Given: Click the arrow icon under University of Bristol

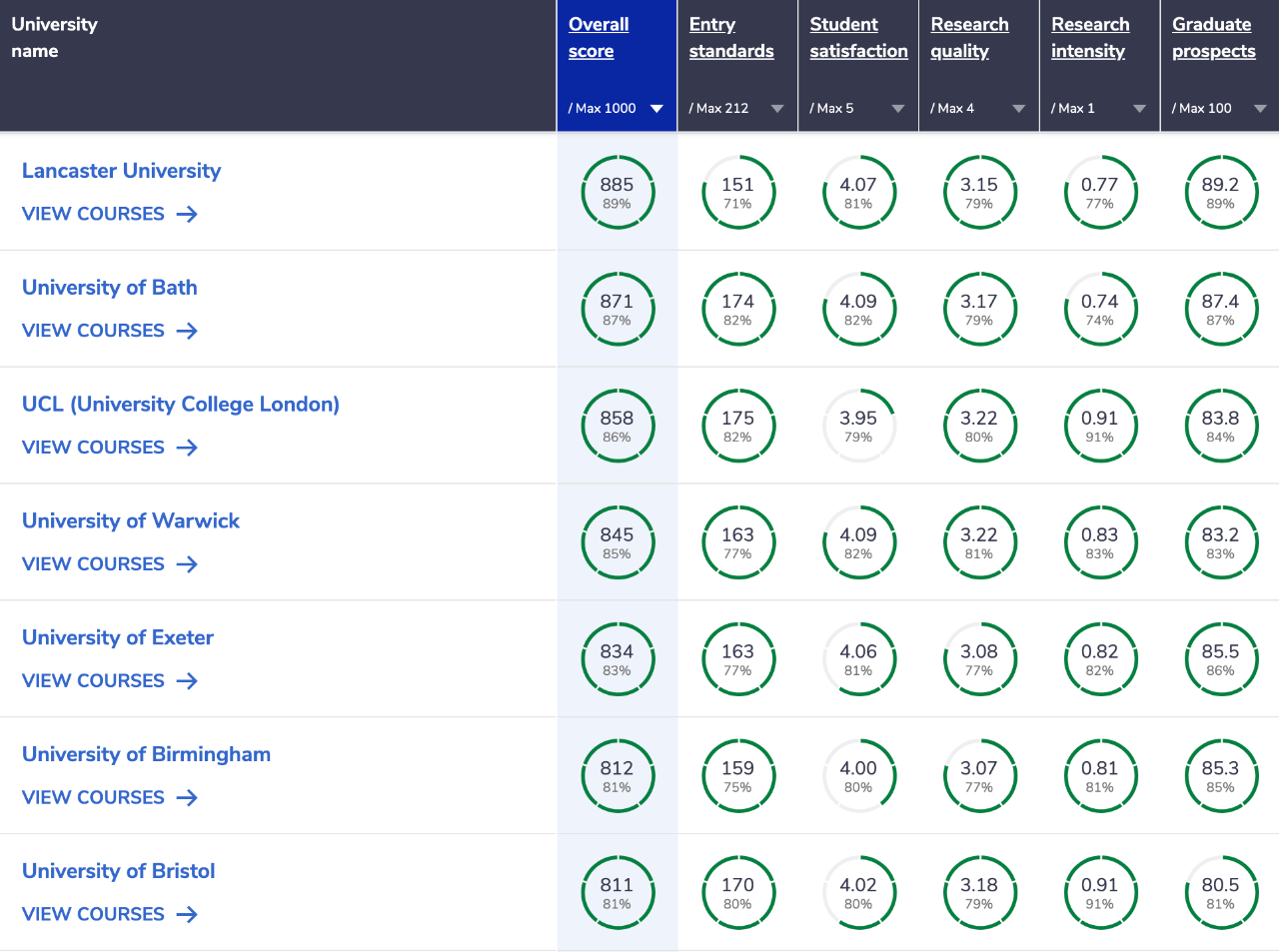Looking at the screenshot, I should point(187,915).
